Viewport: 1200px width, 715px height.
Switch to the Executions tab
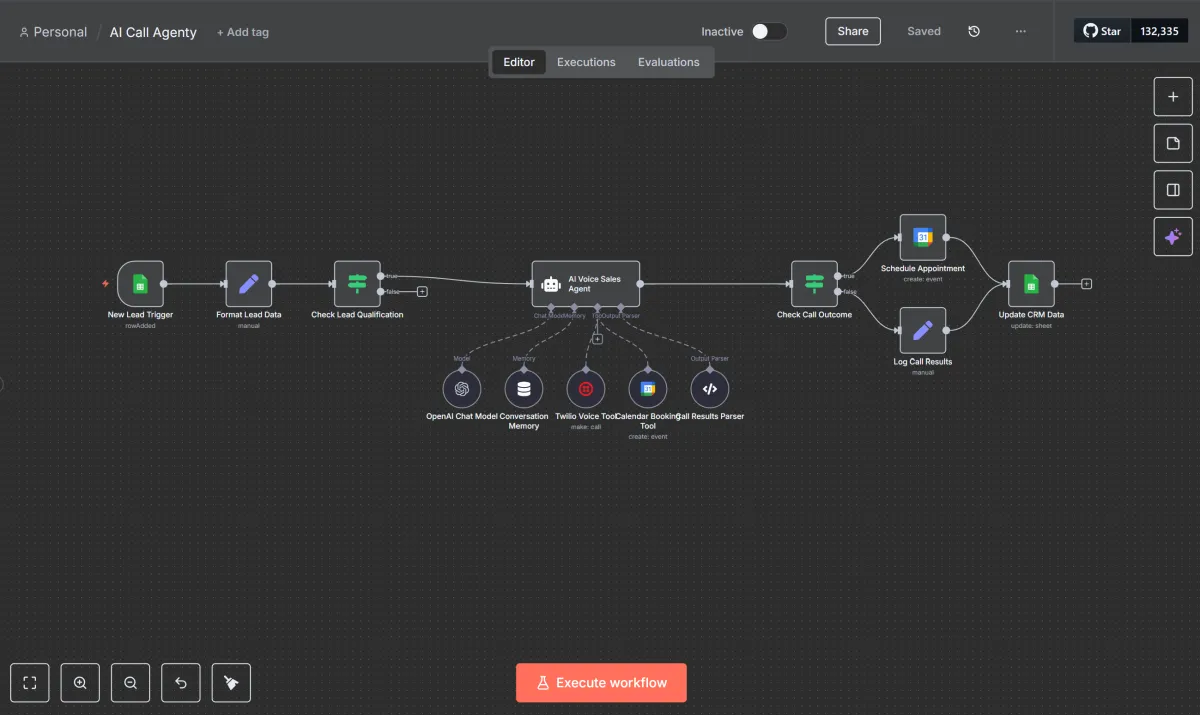click(x=586, y=62)
